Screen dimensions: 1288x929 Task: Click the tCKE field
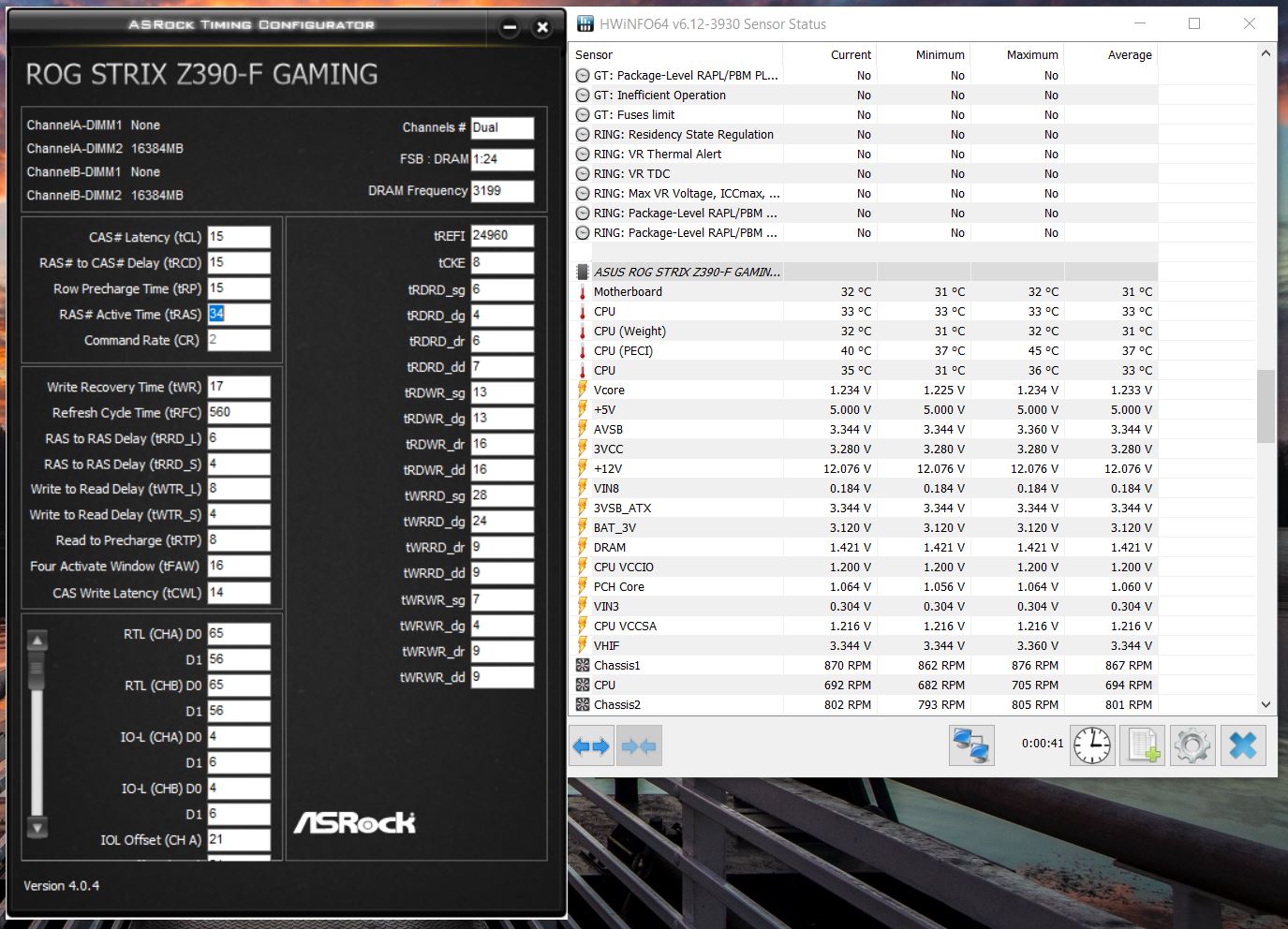502,262
